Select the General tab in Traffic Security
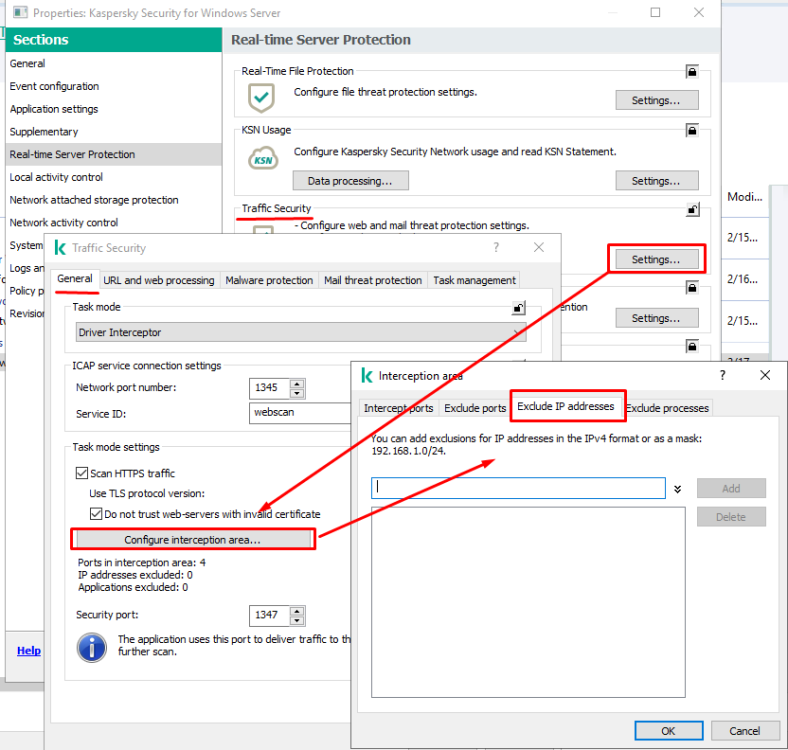 click(75, 279)
